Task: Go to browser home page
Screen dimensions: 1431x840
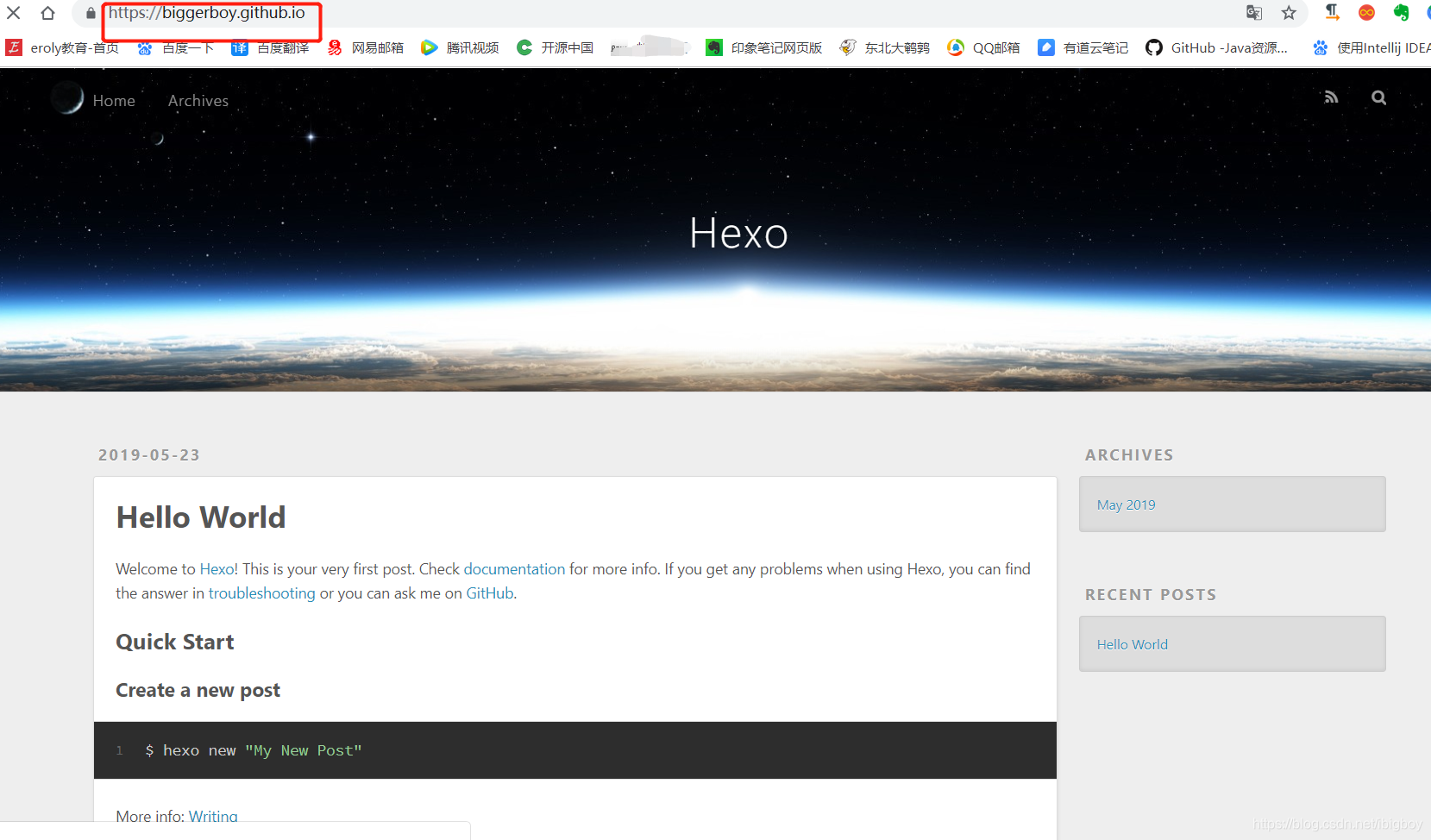Action: (x=48, y=13)
